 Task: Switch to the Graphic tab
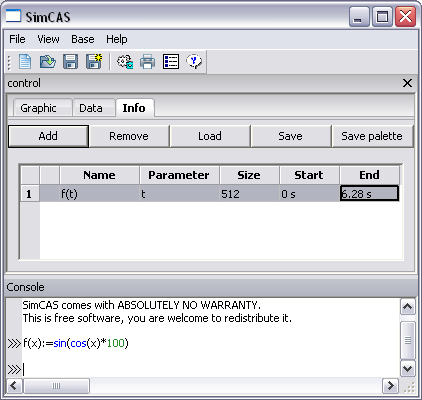[x=38, y=108]
